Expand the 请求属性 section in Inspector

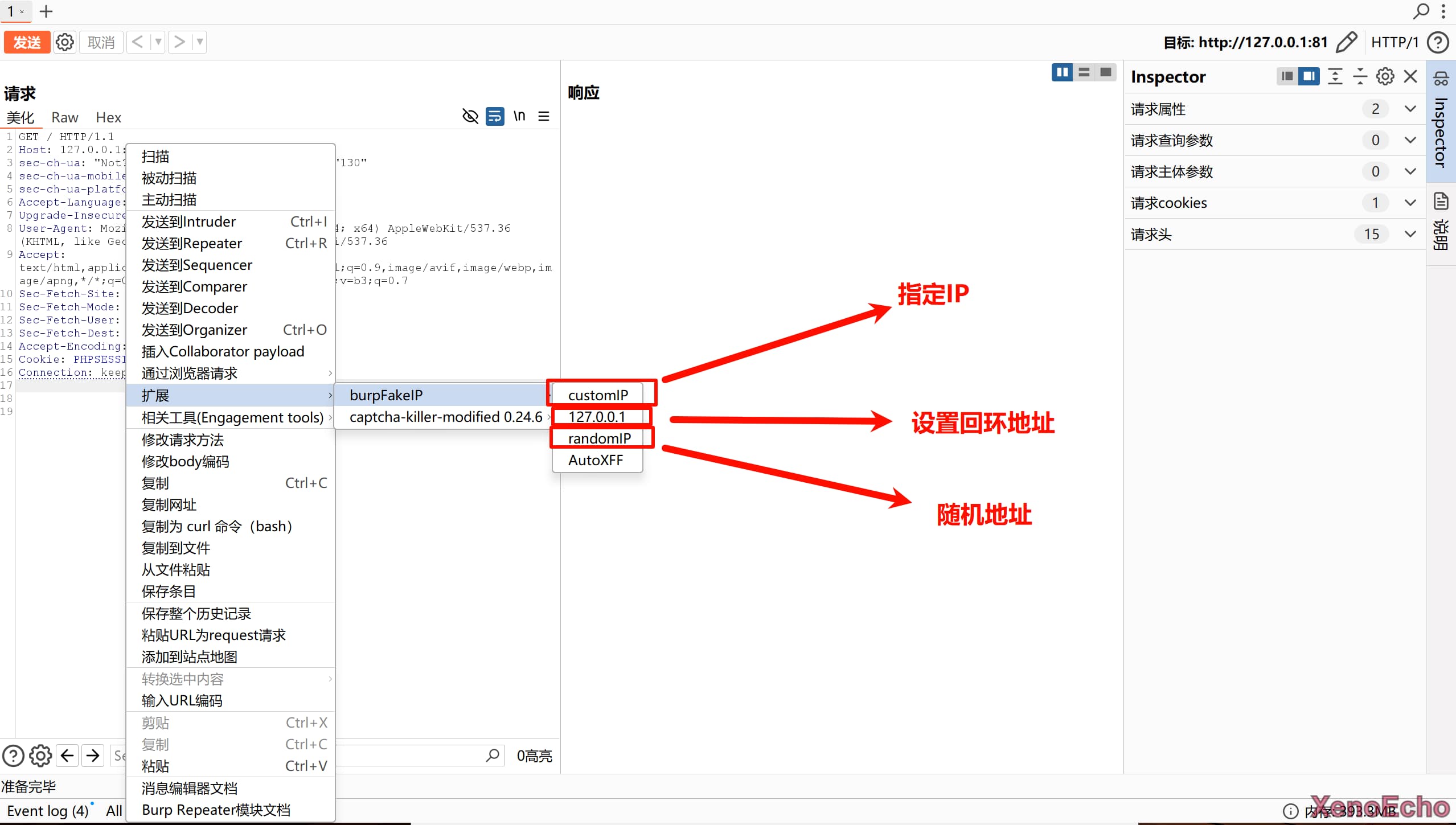[x=1410, y=109]
